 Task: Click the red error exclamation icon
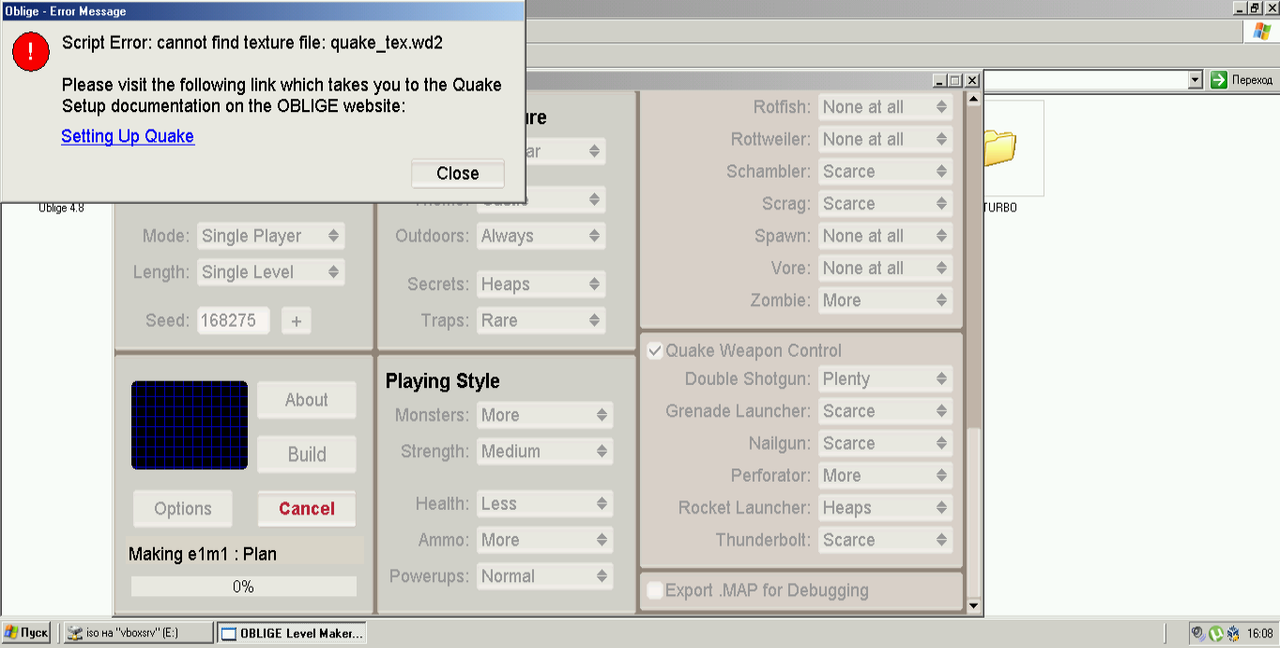(31, 52)
